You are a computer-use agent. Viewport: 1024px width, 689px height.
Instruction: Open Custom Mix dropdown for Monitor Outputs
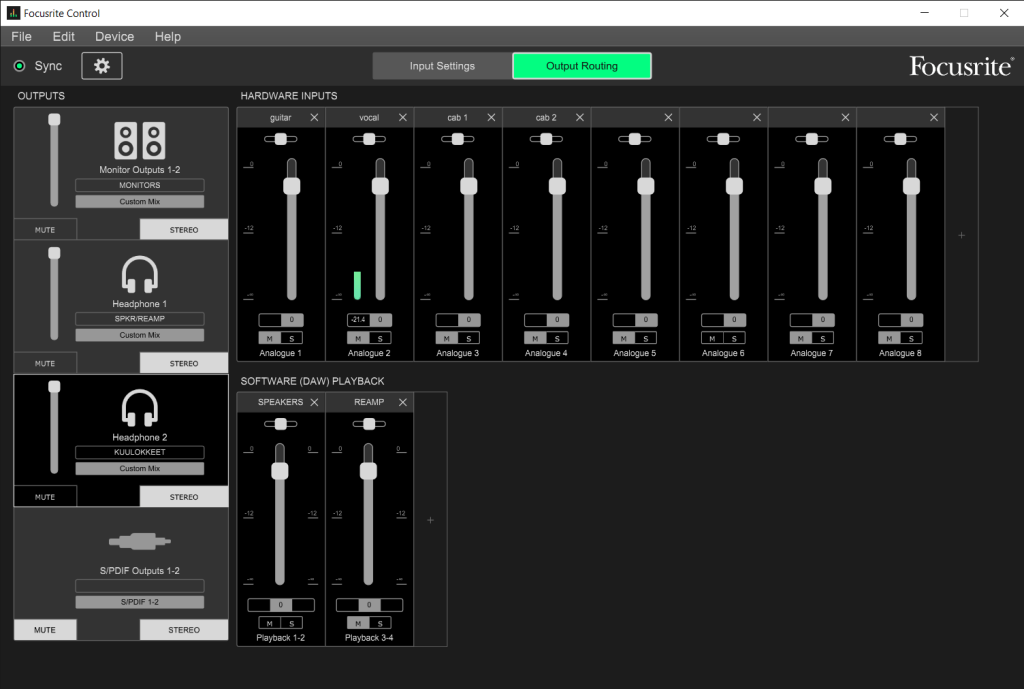click(x=139, y=202)
